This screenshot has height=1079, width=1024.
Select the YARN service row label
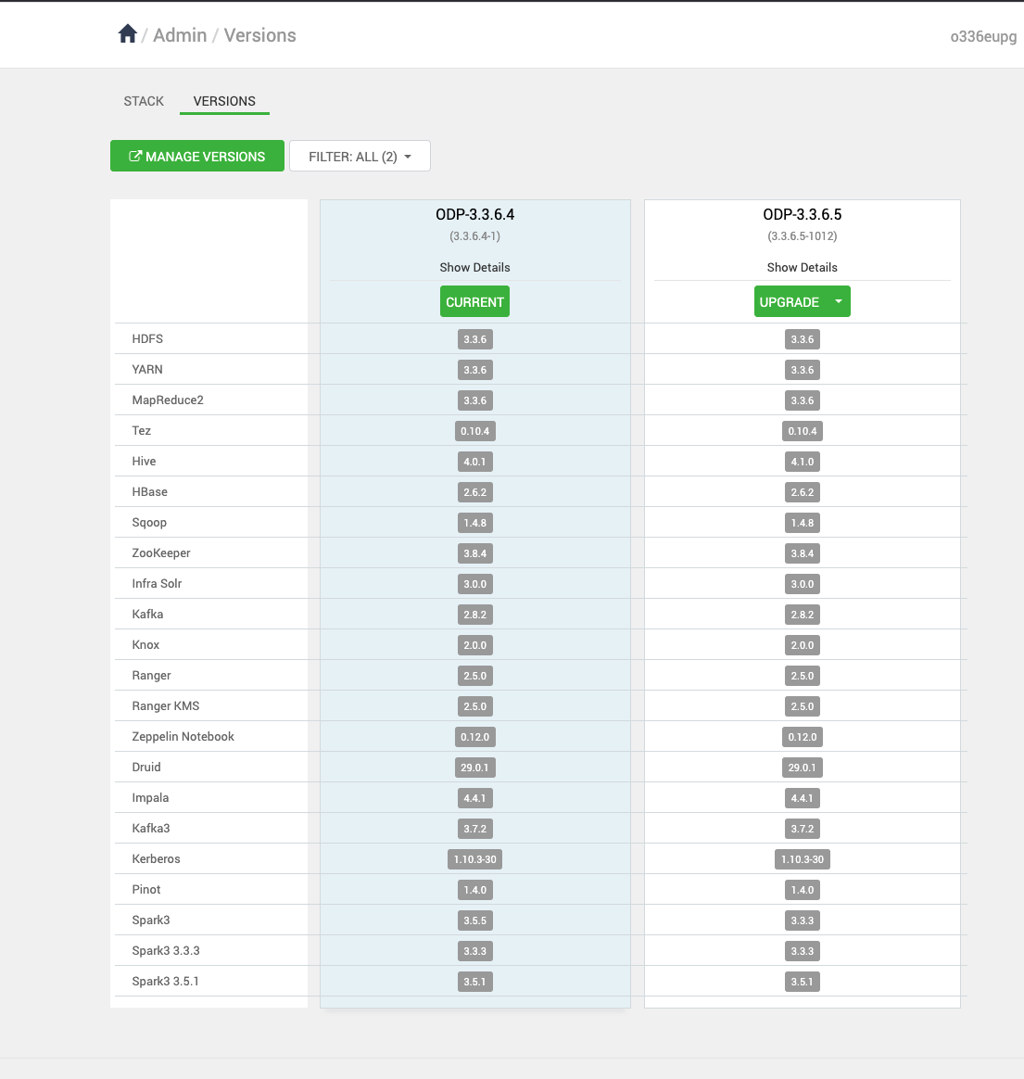coord(147,370)
